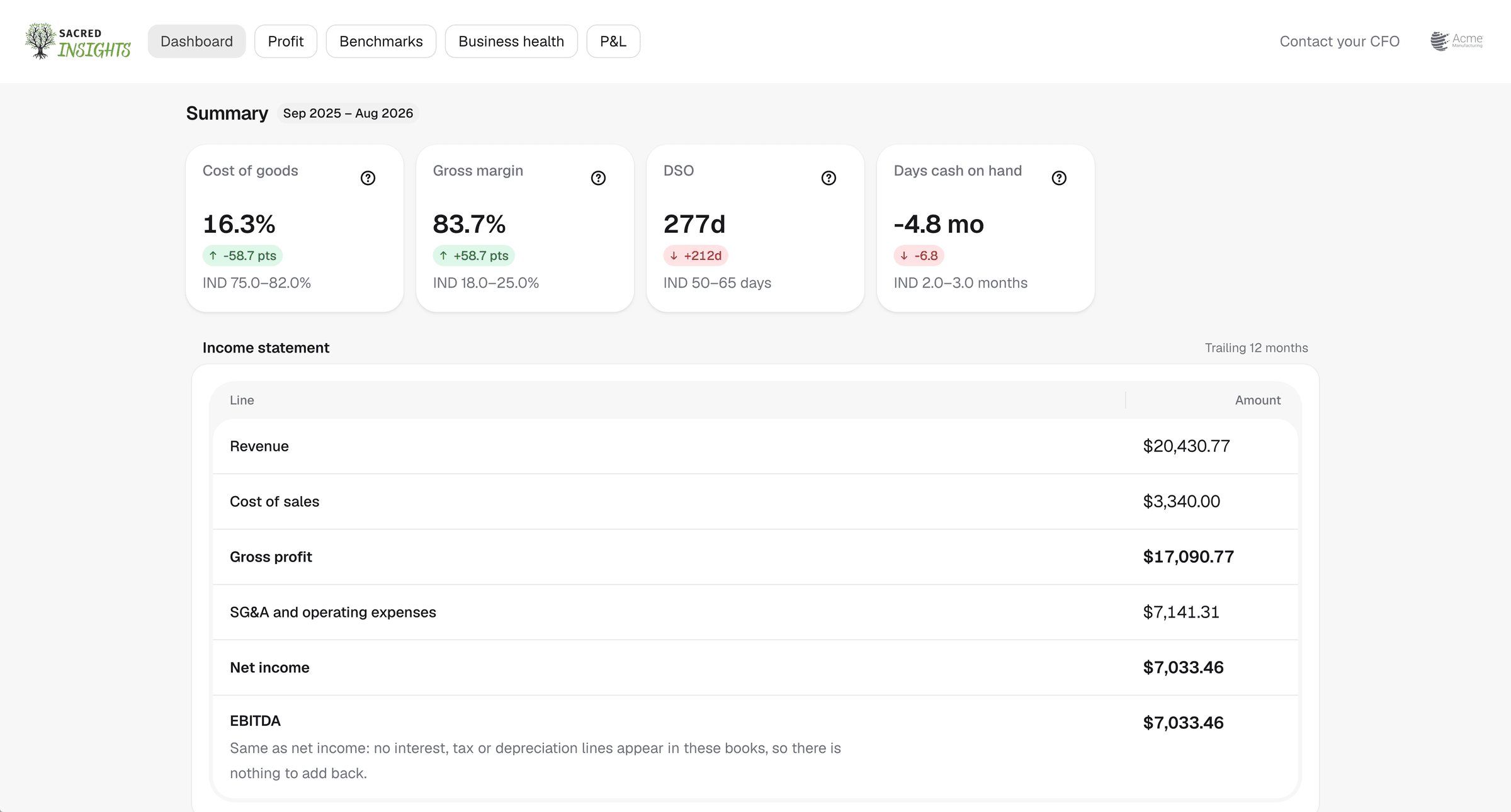1511x812 pixels.
Task: Click the Summary heading
Action: coord(227,113)
